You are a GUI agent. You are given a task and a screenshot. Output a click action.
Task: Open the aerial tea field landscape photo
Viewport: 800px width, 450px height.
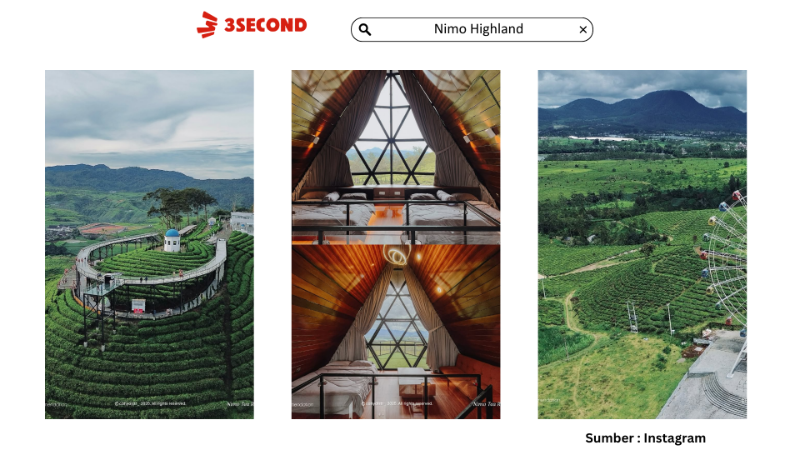pos(642,244)
